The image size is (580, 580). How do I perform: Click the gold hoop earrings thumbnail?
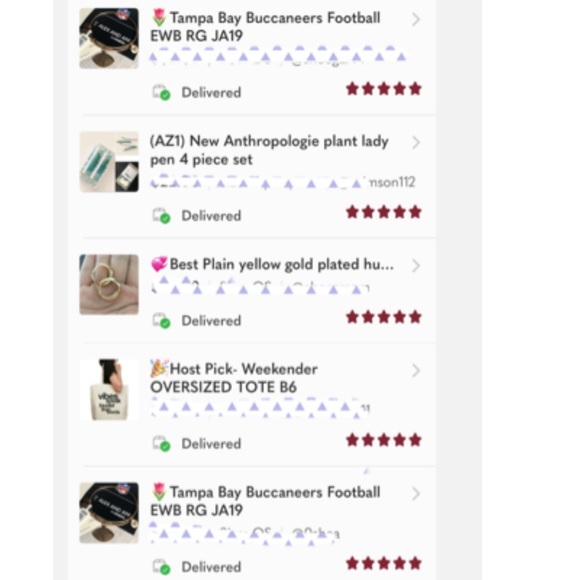pos(109,284)
